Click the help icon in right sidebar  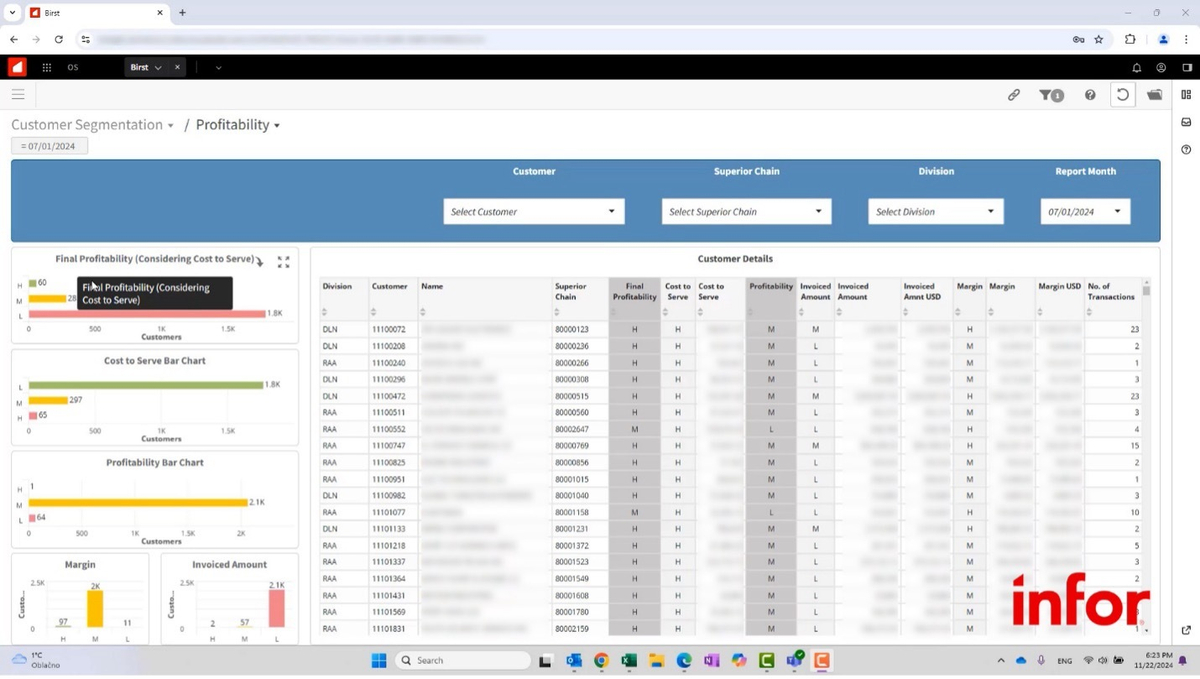tap(1186, 149)
